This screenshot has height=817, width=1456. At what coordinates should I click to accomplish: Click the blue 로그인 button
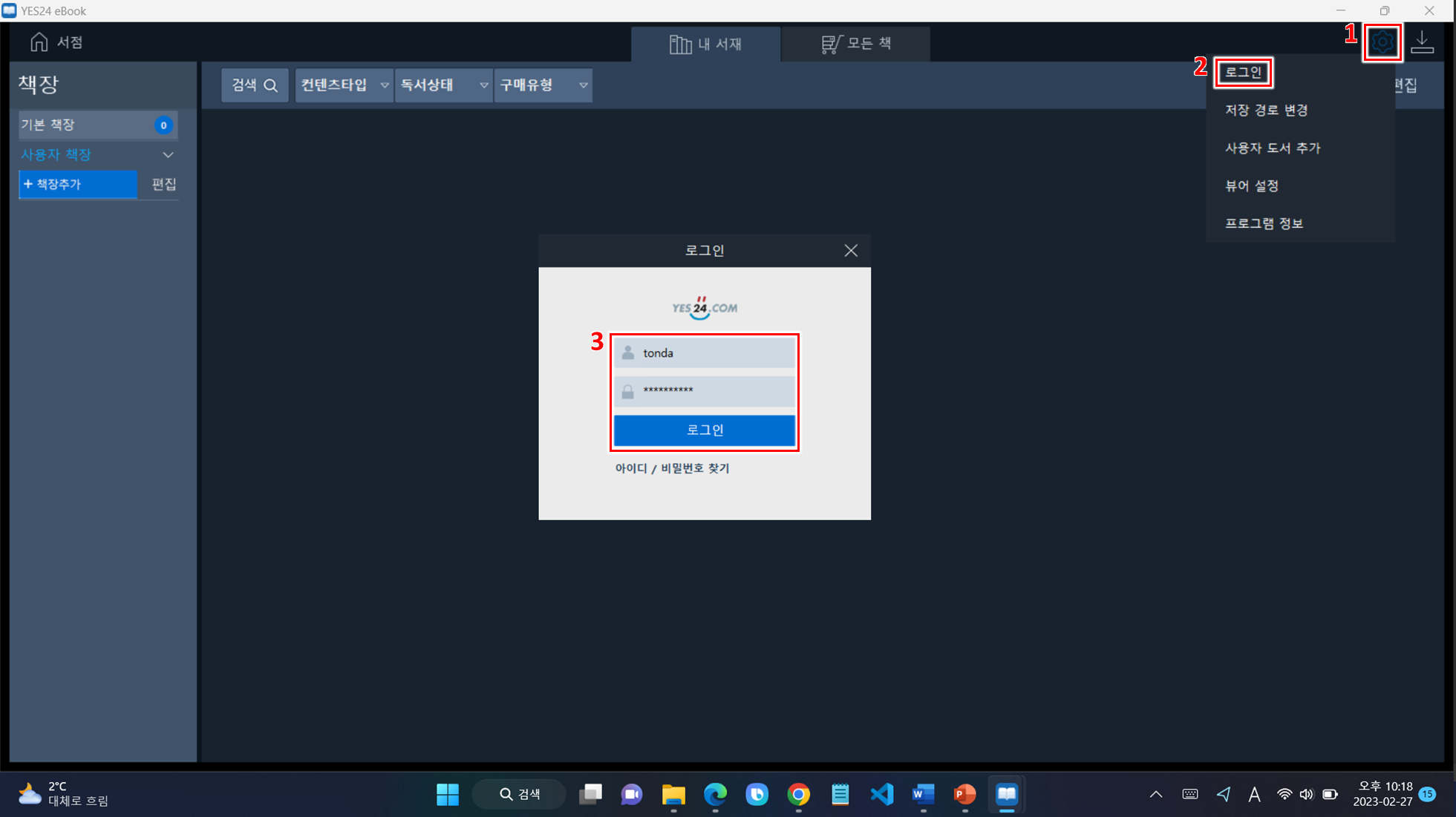(704, 430)
